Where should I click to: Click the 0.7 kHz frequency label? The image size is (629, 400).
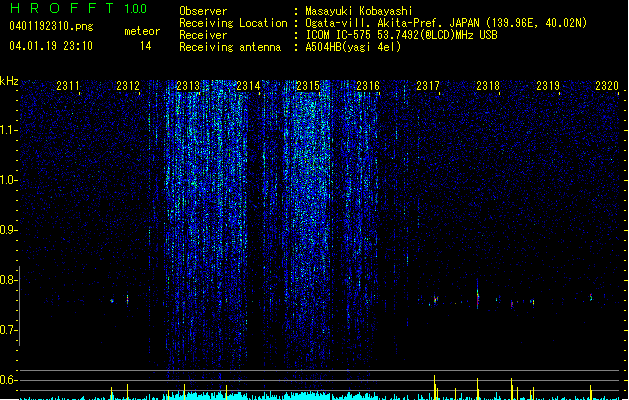tap(8, 330)
